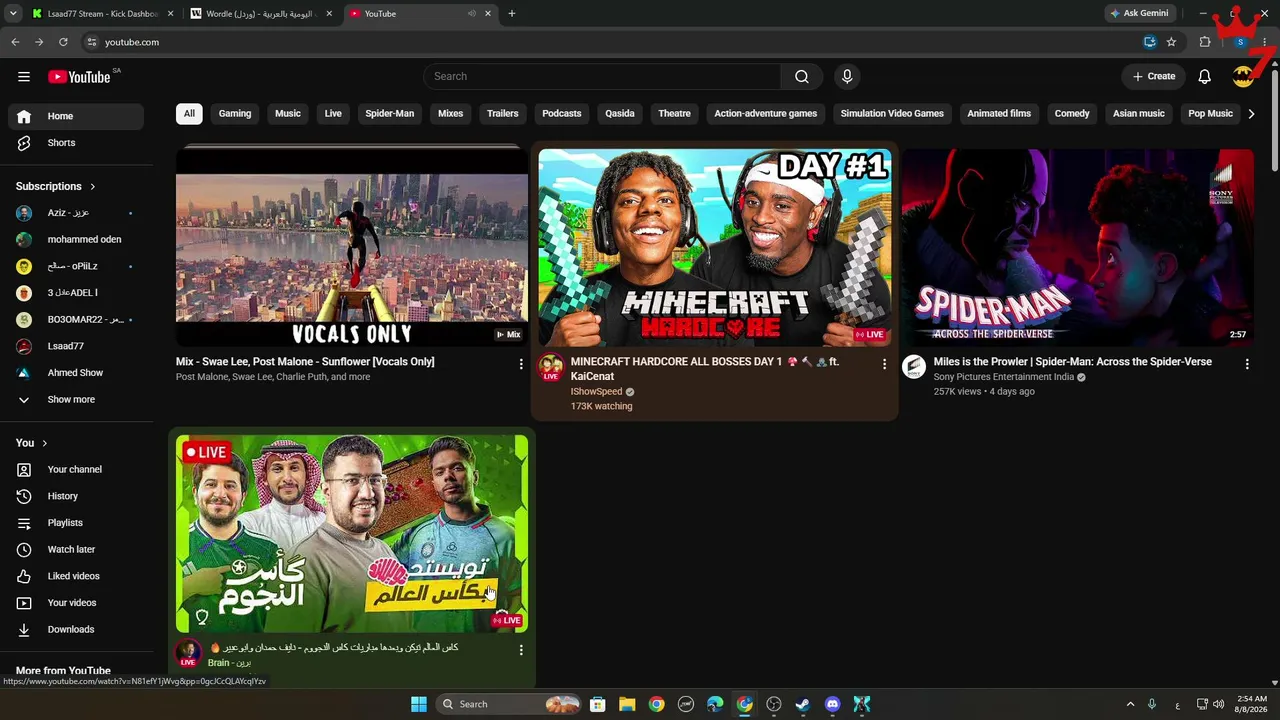Open Shorts in the sidebar
Screen dimensions: 1280x720
click(76, 143)
